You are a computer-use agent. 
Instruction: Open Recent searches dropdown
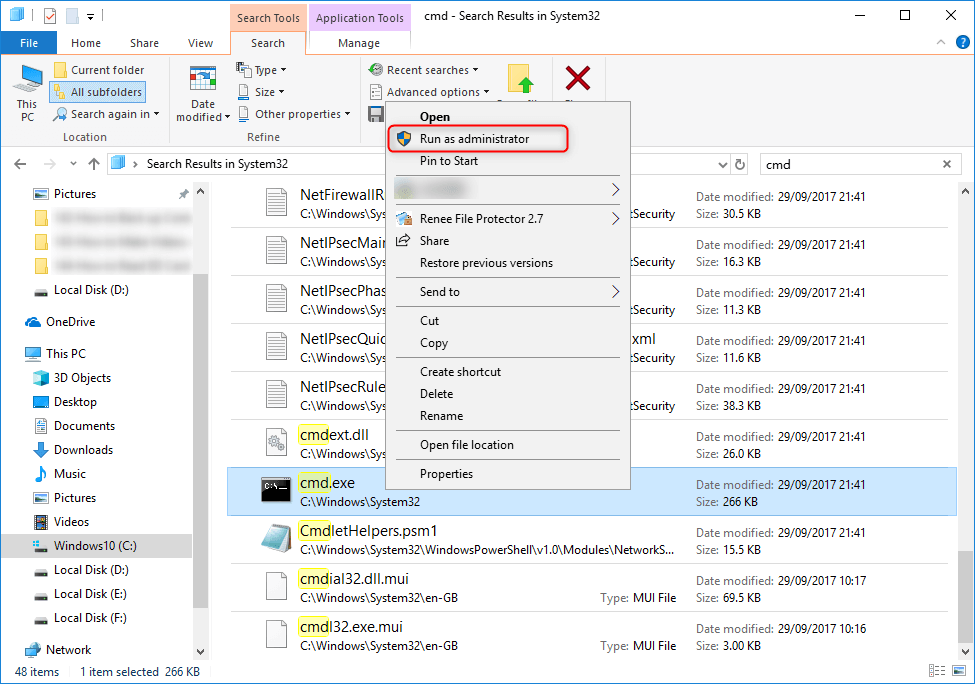424,70
